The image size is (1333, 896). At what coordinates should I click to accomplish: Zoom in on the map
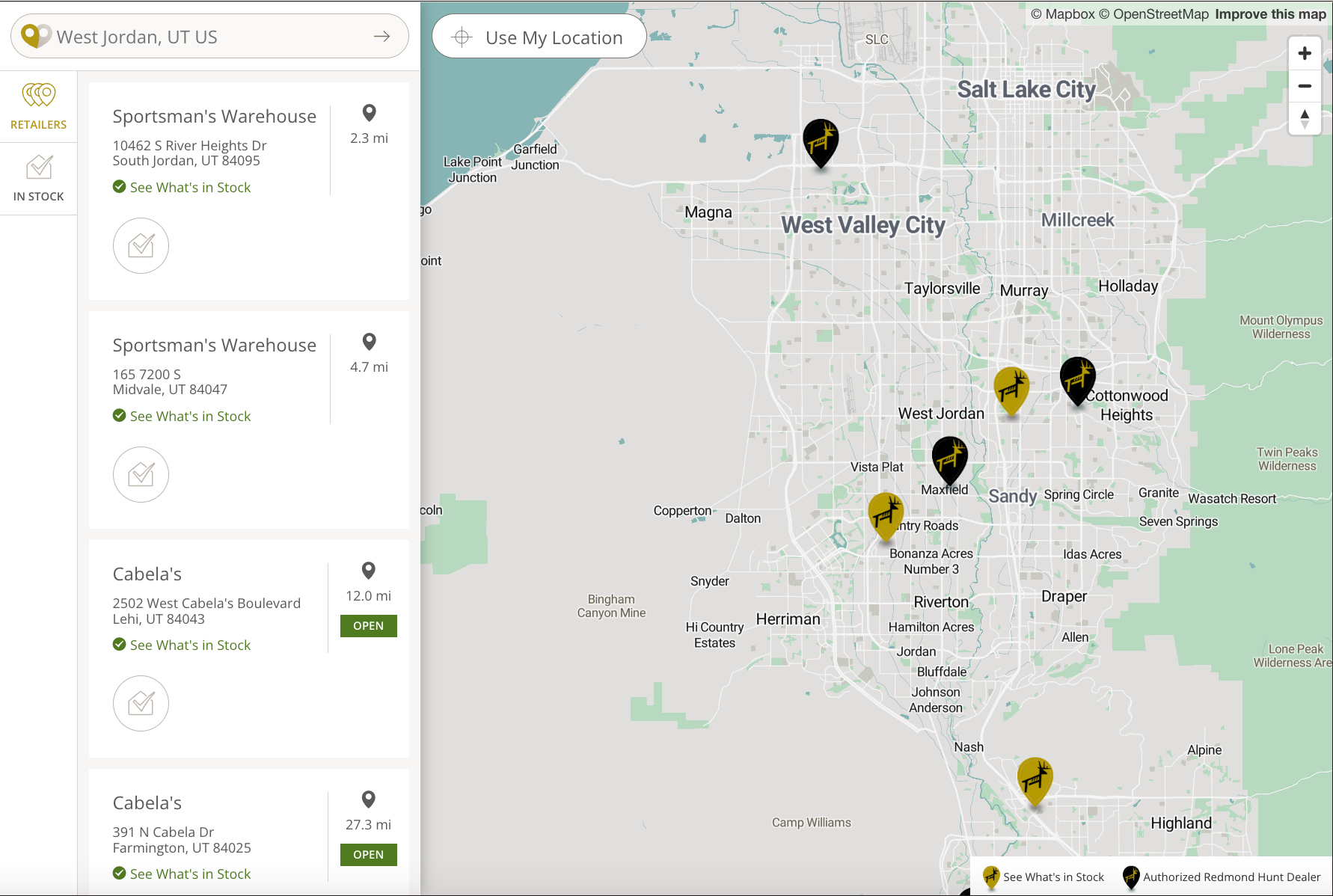click(x=1305, y=53)
